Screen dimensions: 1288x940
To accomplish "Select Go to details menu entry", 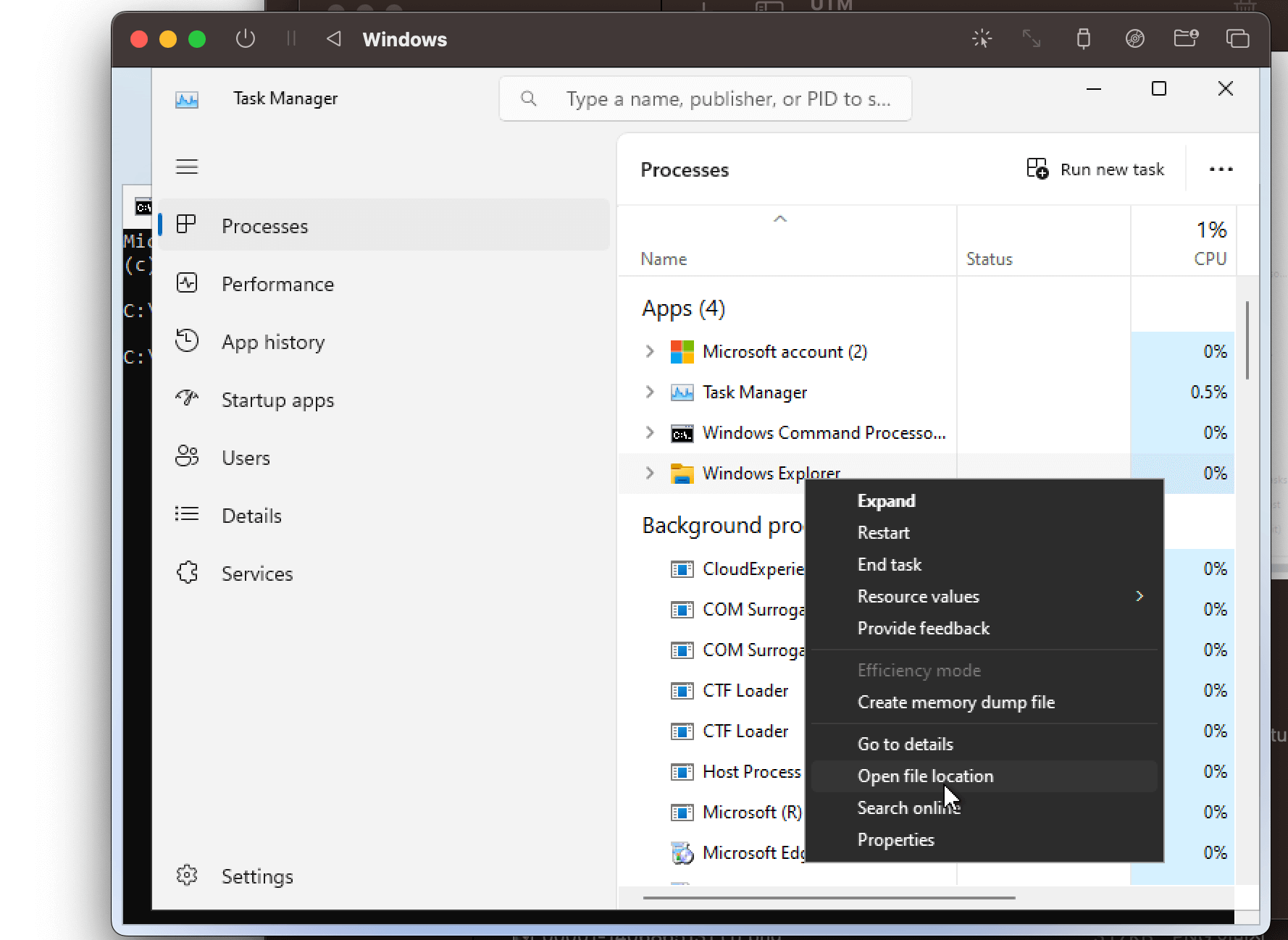I will tap(984, 744).
